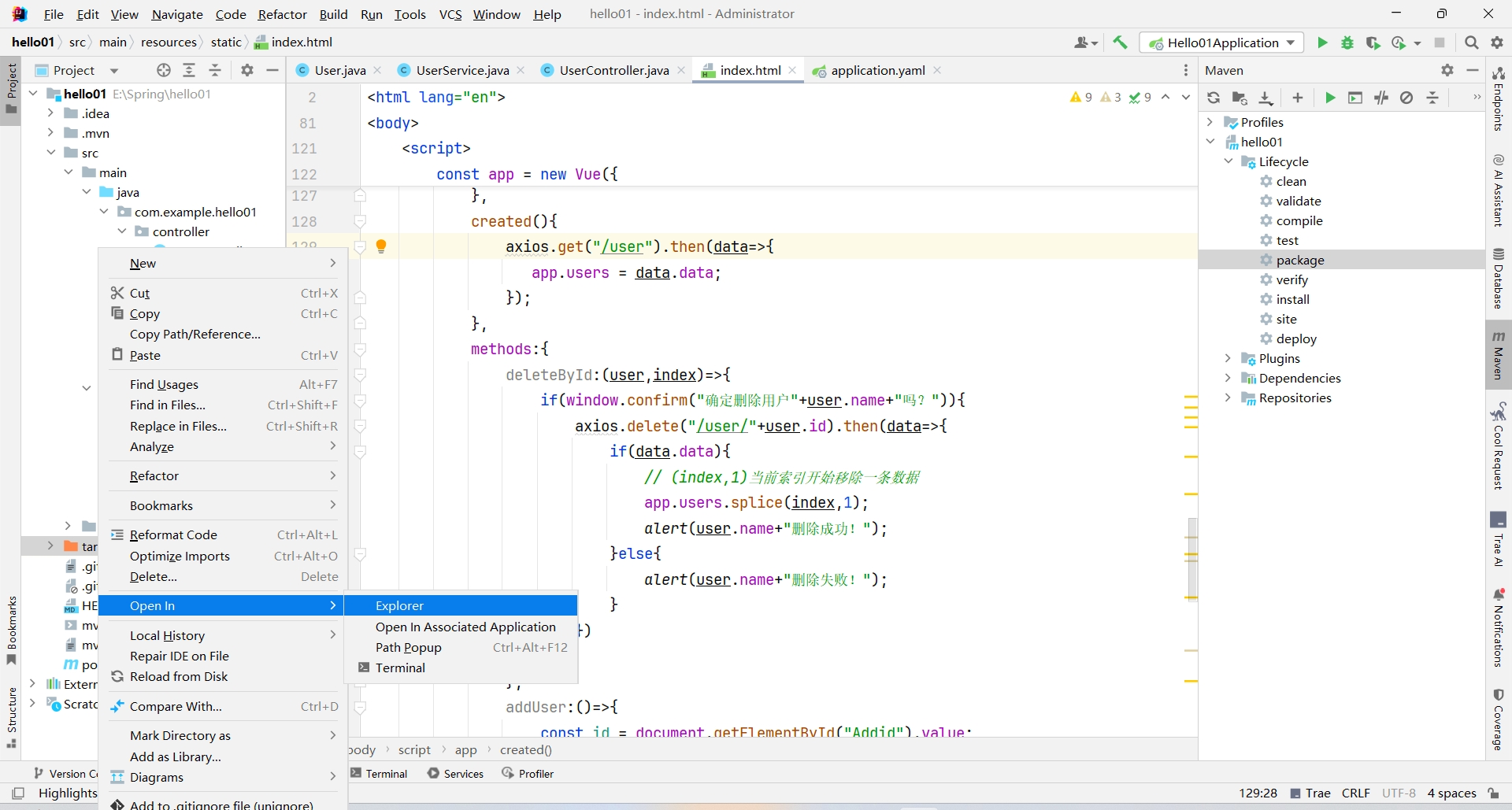Image resolution: width=1512 pixels, height=810 pixels.
Task: Open Search Everywhere magnifier icon
Action: pos(1471,43)
